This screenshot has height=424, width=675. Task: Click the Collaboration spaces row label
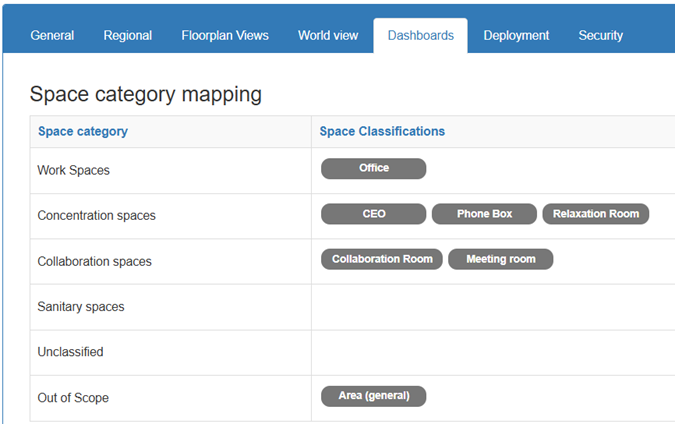(x=94, y=262)
